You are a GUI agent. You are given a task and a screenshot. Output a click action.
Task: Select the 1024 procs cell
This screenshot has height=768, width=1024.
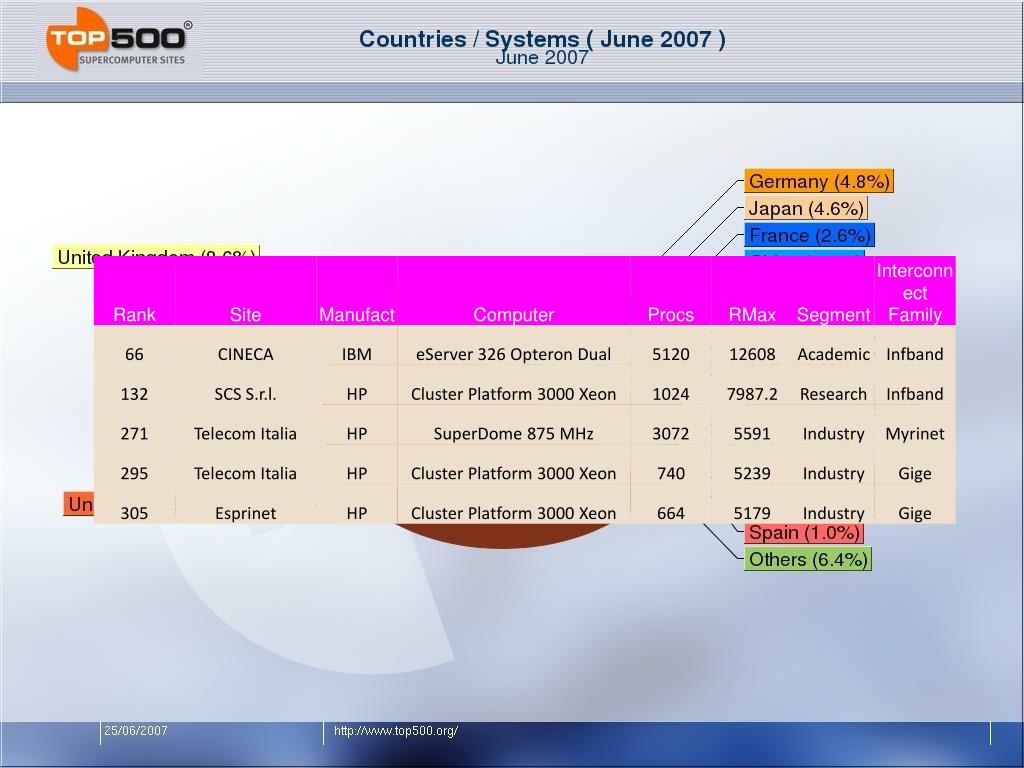(x=671, y=394)
